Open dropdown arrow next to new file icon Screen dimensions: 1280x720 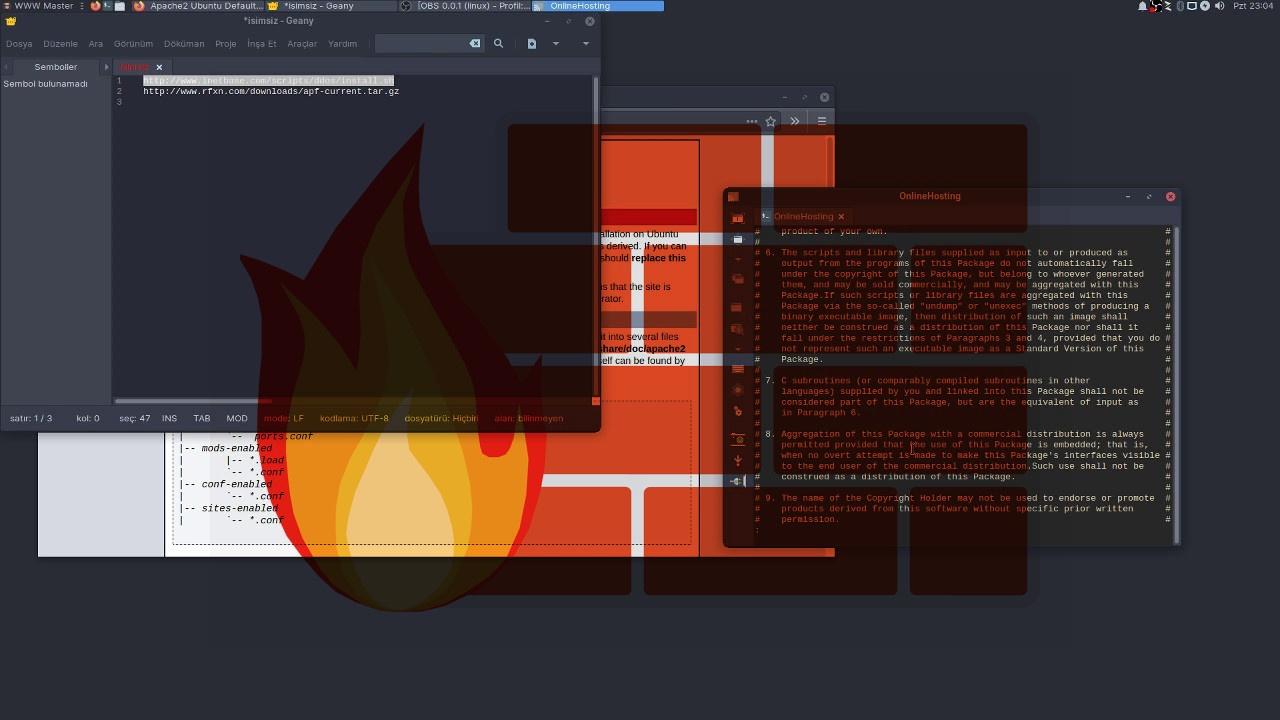click(556, 44)
